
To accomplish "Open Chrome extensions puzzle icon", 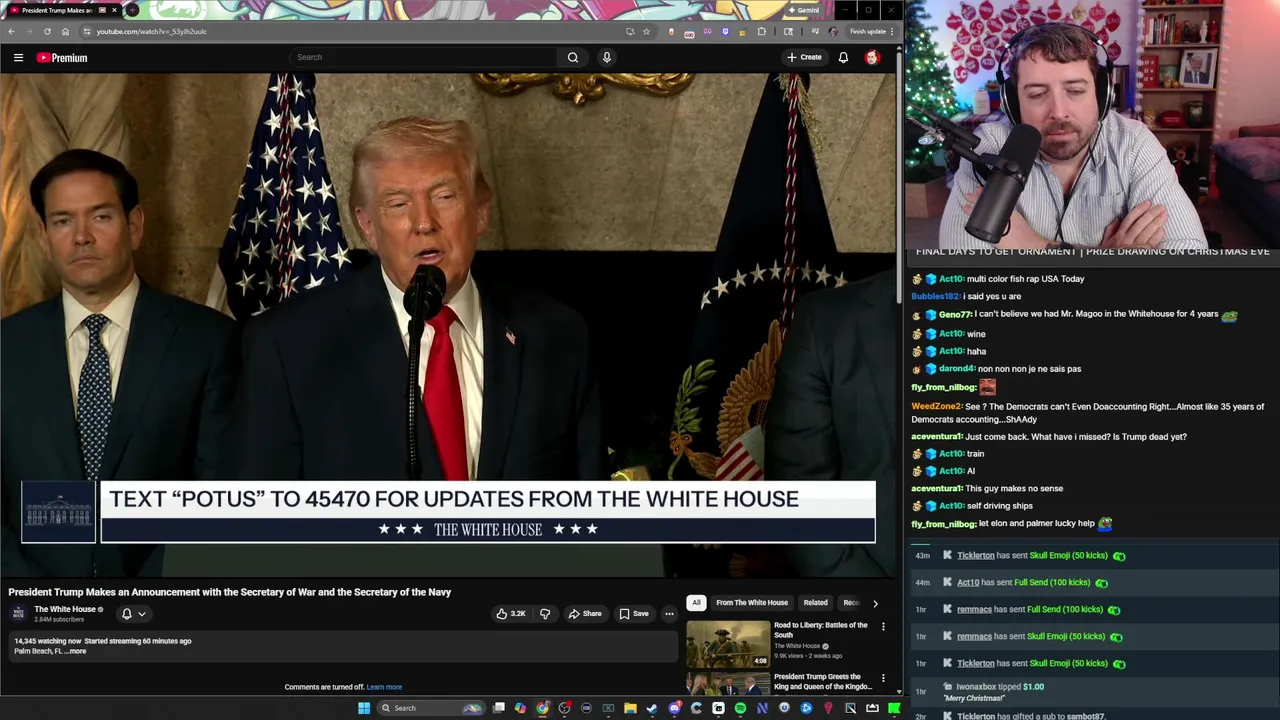I will (x=762, y=31).
